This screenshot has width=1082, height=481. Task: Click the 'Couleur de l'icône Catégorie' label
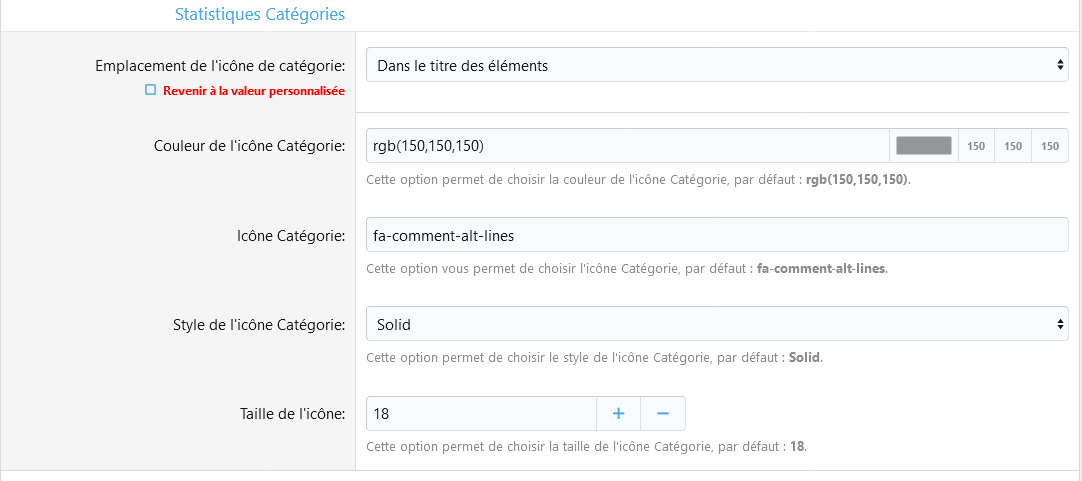[249, 146]
